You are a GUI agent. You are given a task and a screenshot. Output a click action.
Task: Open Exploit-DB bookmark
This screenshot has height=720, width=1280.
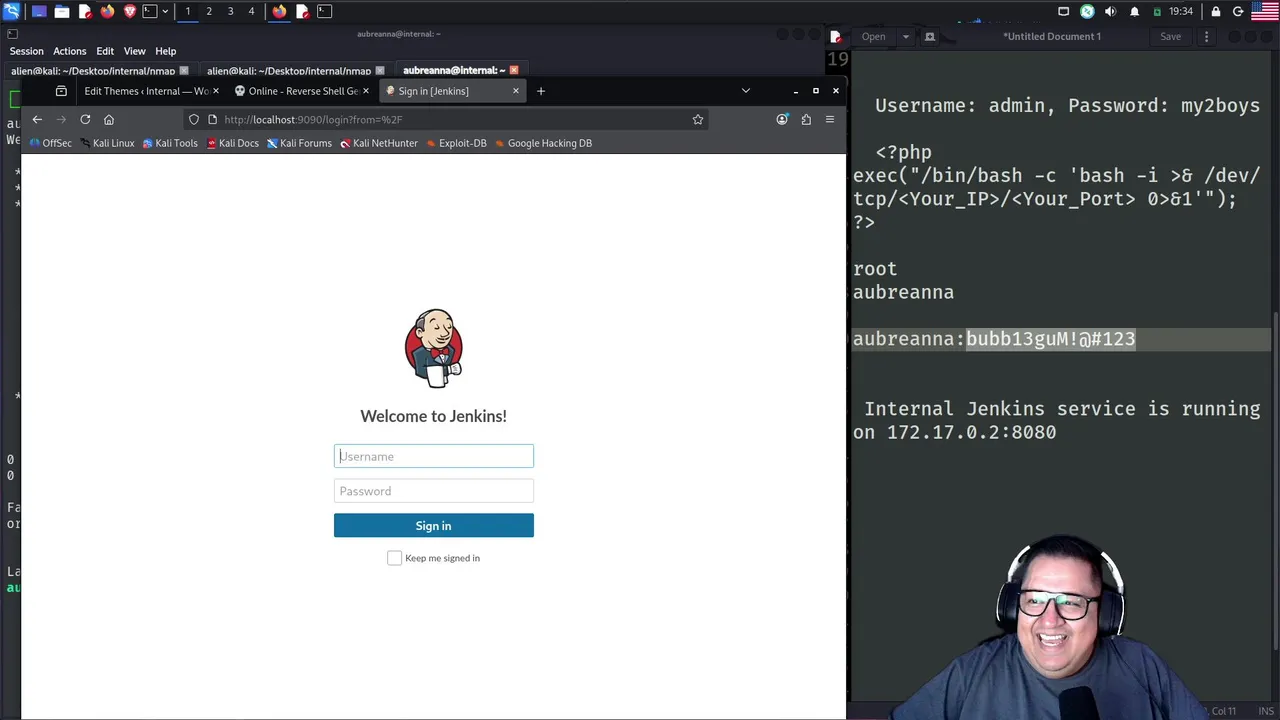[456, 143]
